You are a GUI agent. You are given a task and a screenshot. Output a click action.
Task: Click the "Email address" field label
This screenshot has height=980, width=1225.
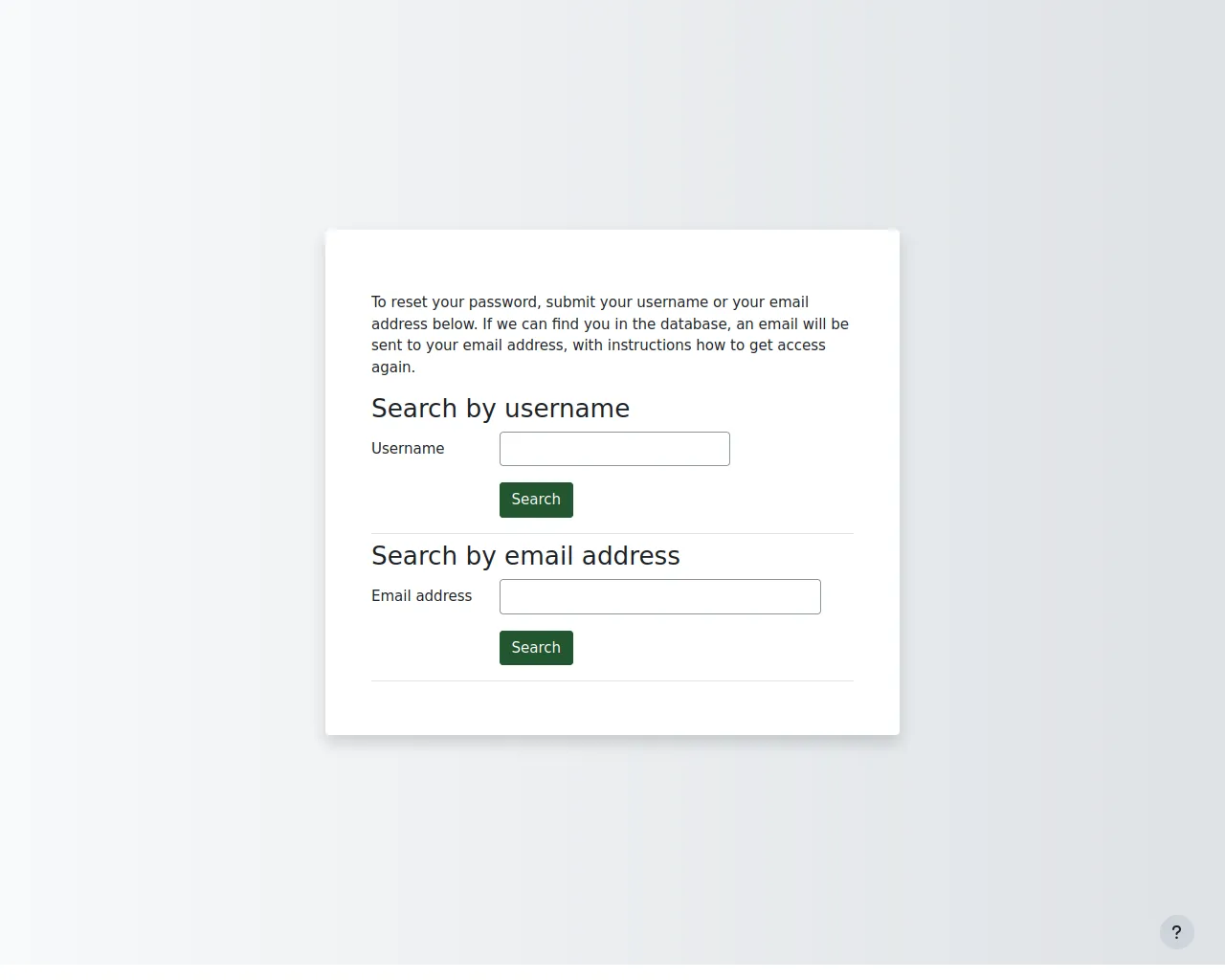pyautogui.click(x=421, y=596)
